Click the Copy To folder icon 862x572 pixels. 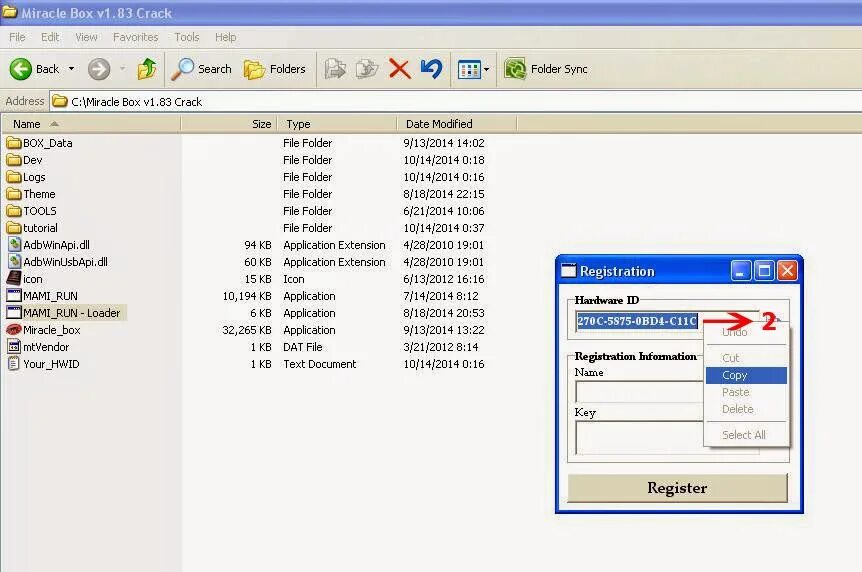pos(367,69)
